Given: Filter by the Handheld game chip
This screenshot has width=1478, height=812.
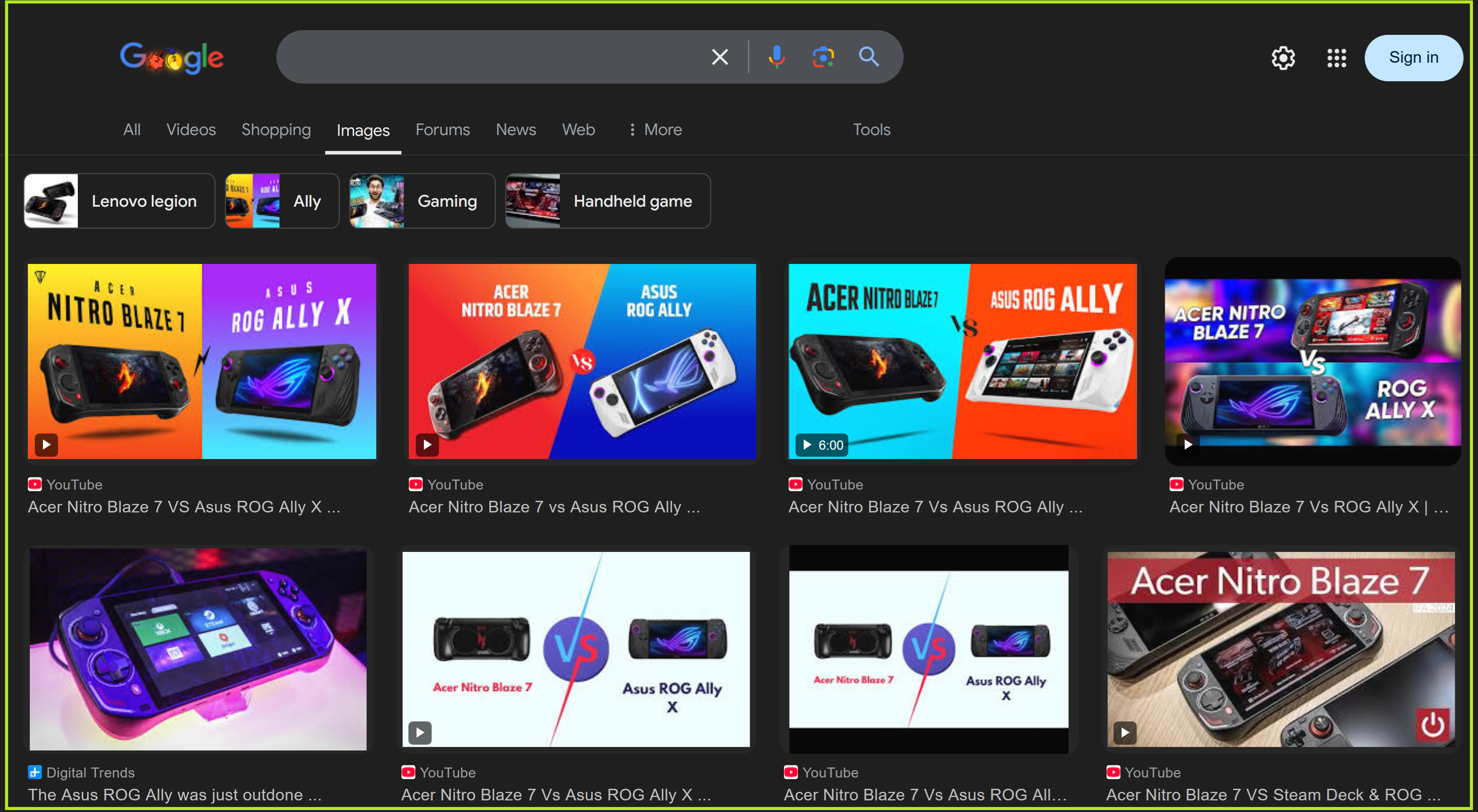Looking at the screenshot, I should pos(608,201).
